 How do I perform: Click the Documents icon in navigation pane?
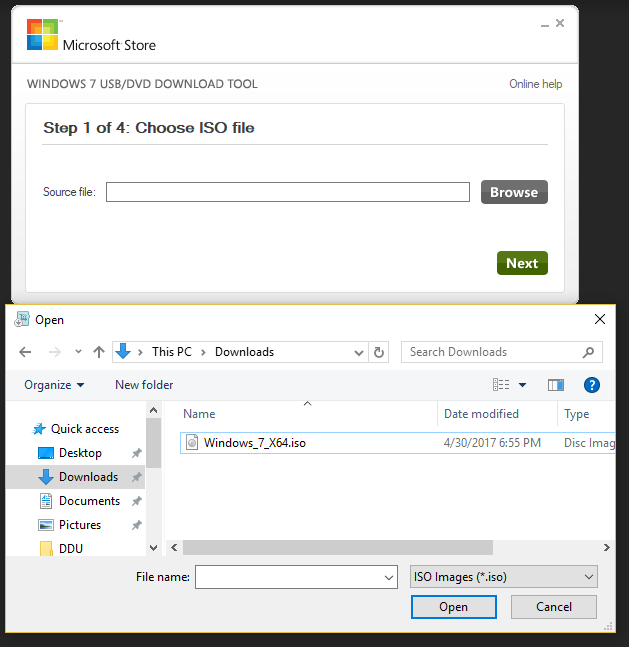pyautogui.click(x=45, y=501)
